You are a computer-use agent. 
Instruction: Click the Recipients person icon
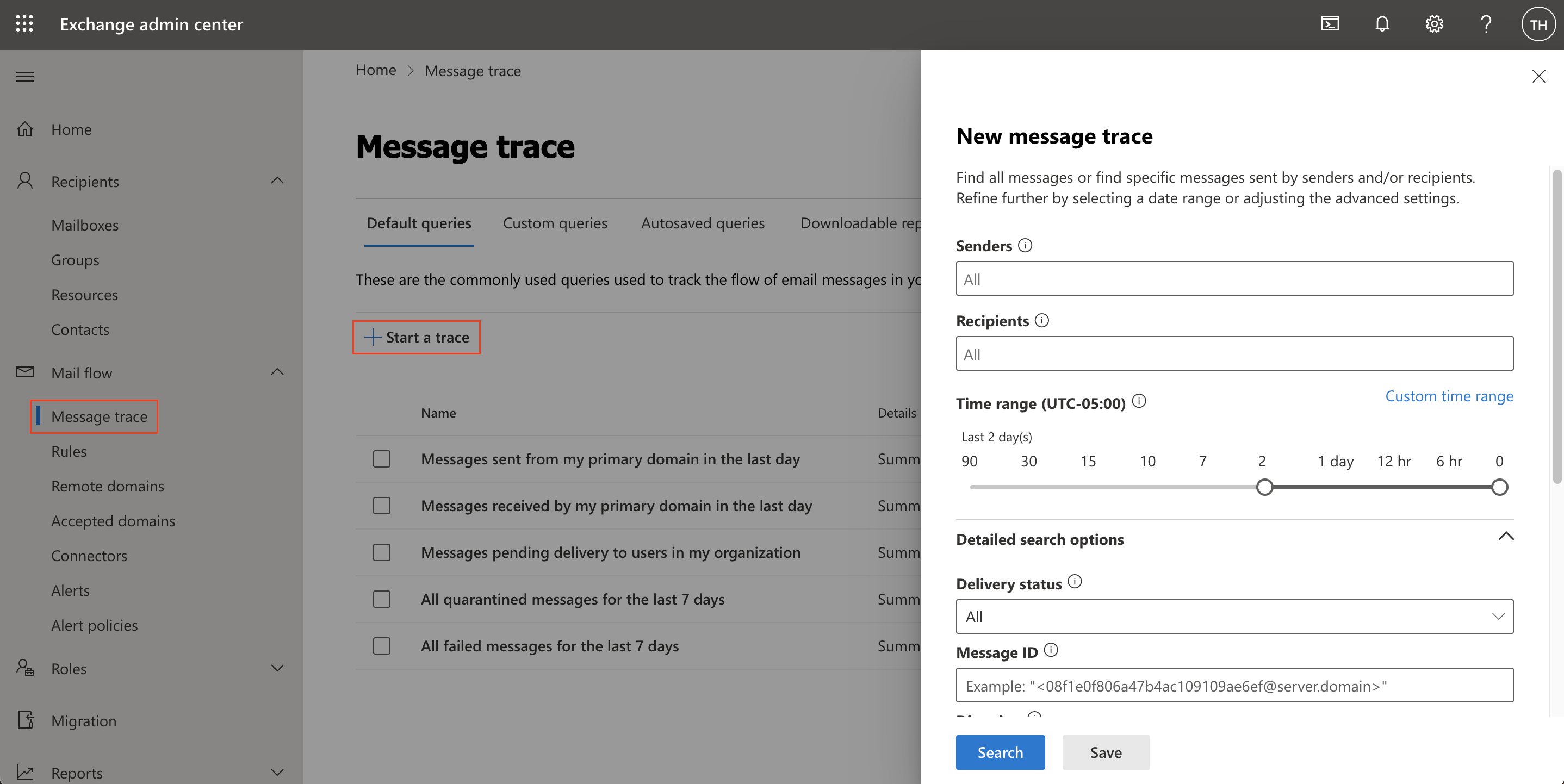coord(25,181)
